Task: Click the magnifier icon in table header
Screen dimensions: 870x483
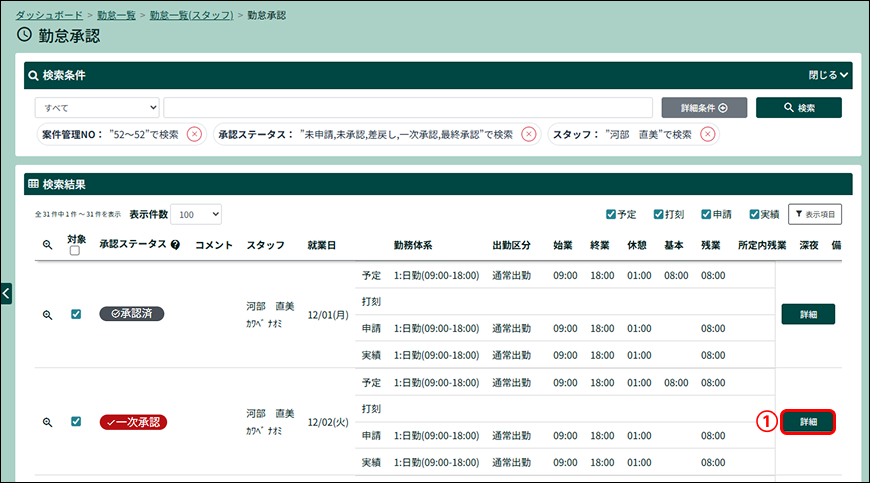Action: point(48,245)
